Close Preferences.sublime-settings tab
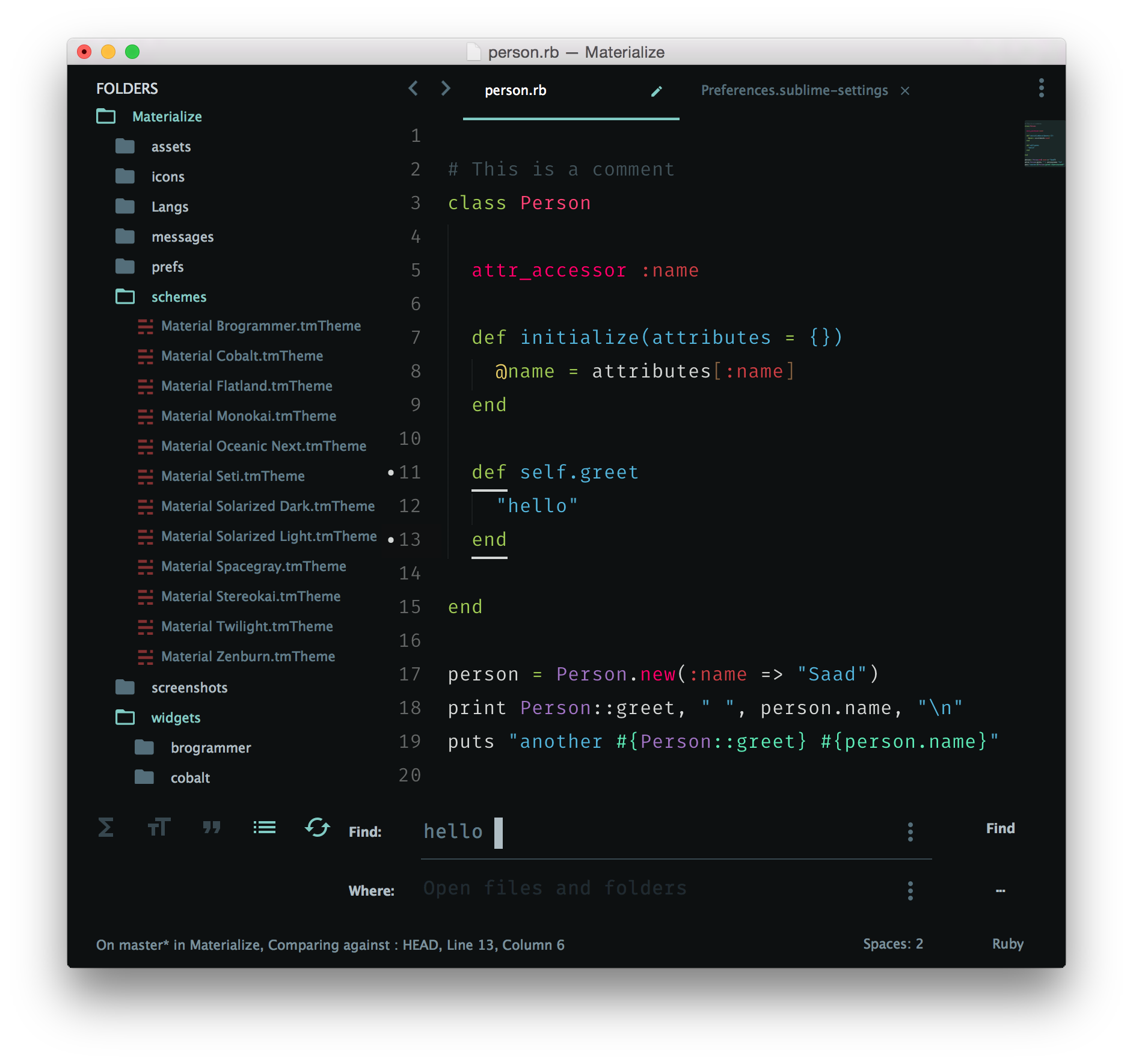This screenshot has width=1133, height=1064. click(x=905, y=91)
